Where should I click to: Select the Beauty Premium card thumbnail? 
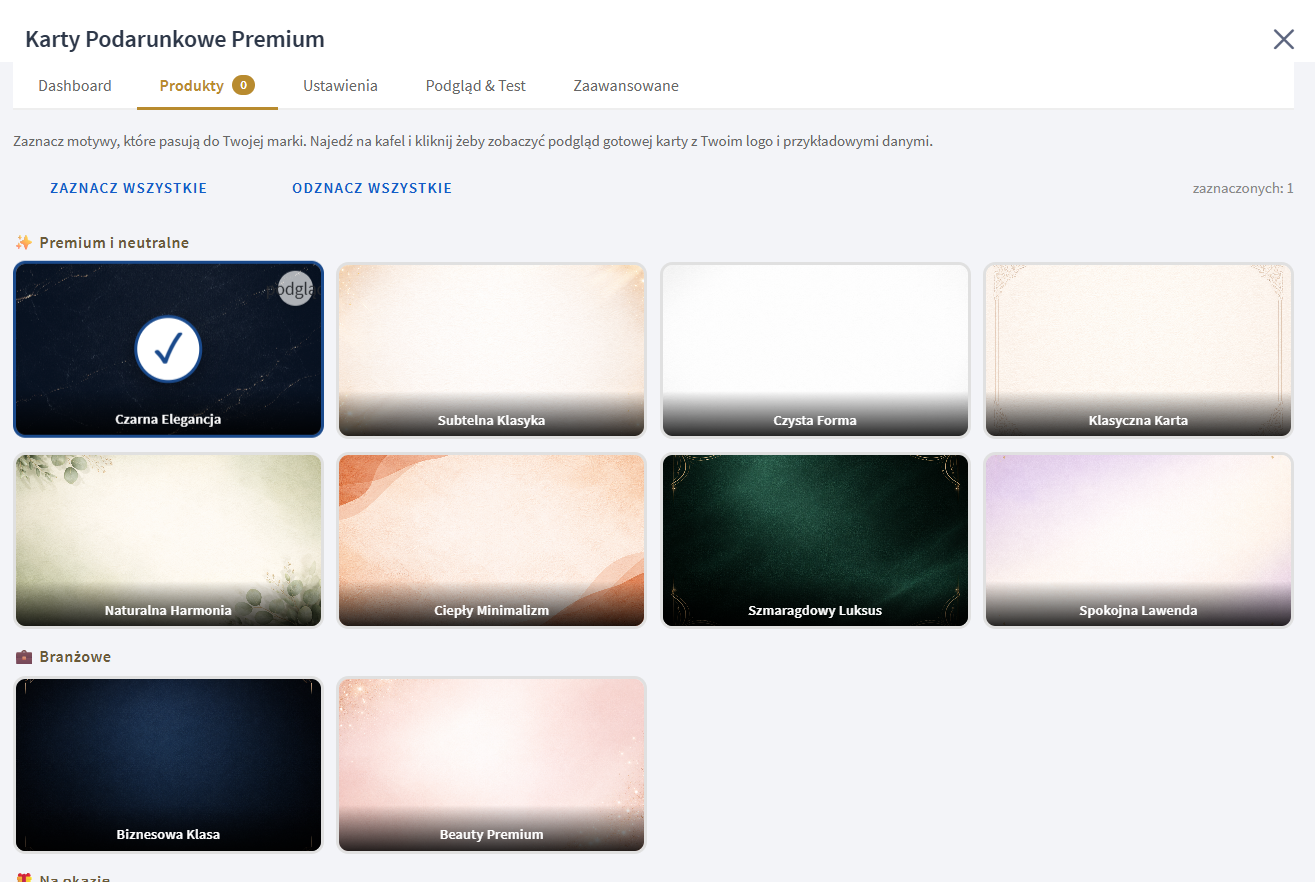coord(491,764)
